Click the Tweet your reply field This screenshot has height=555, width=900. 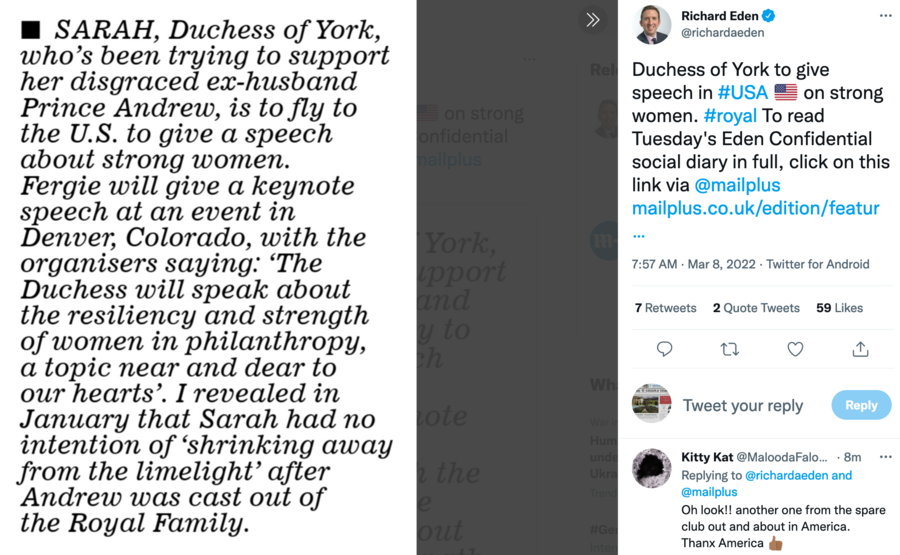[x=743, y=405]
